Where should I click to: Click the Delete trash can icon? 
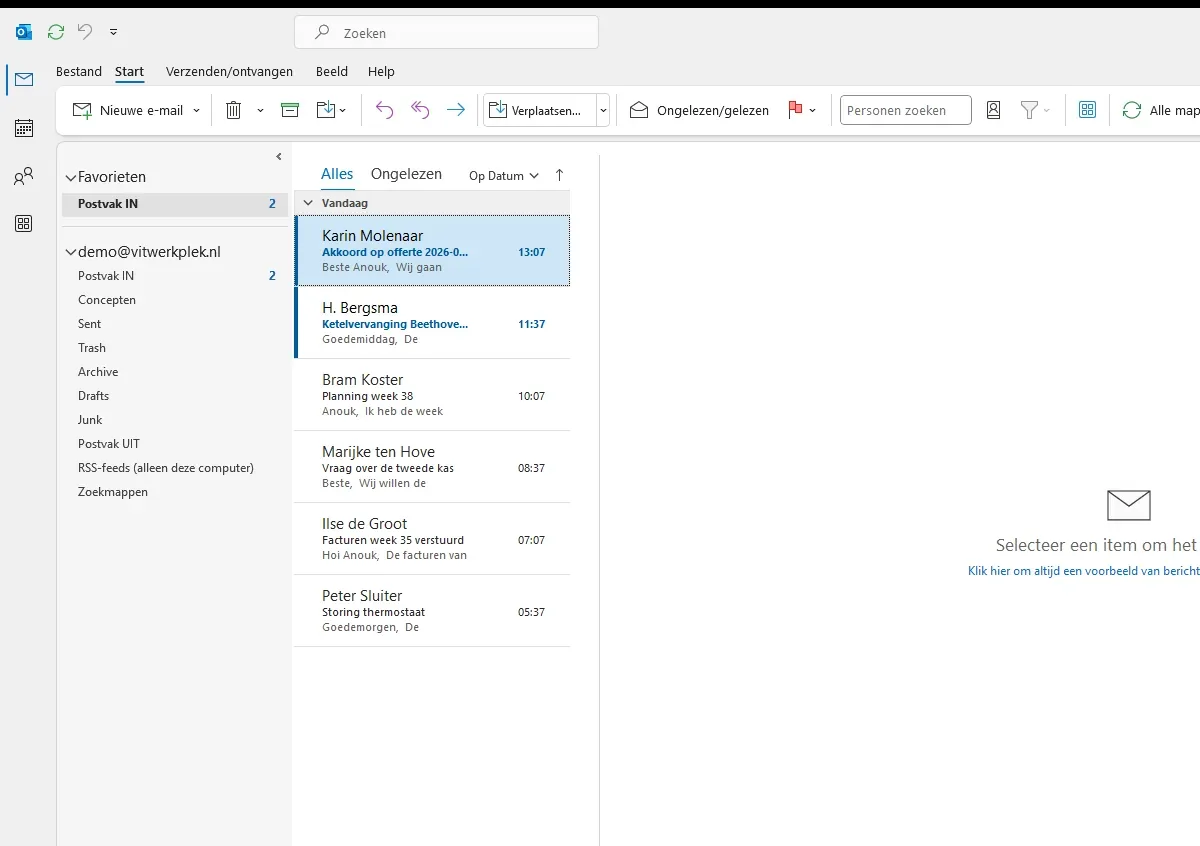tap(234, 110)
